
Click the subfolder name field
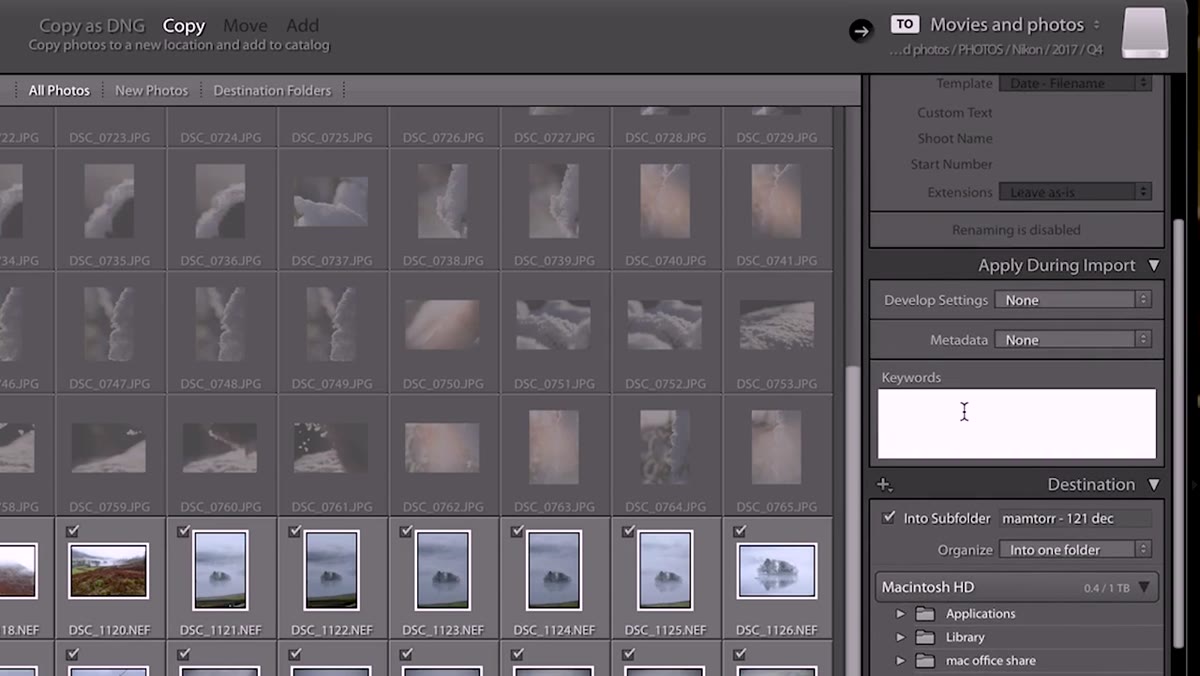(1075, 518)
